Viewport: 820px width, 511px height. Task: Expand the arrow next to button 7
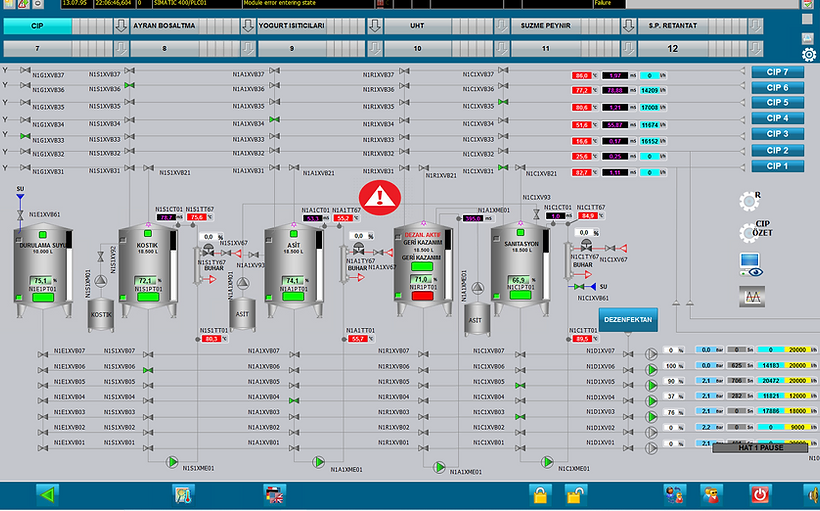(121, 49)
